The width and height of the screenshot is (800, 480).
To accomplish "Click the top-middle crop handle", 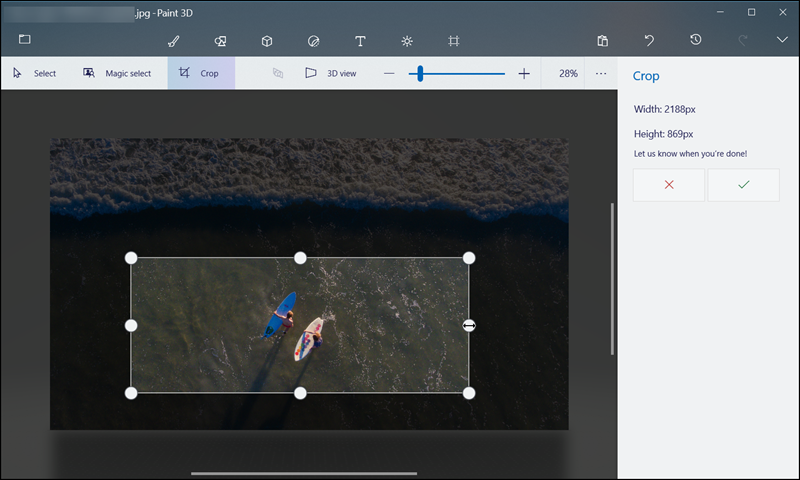I will coord(301,258).
